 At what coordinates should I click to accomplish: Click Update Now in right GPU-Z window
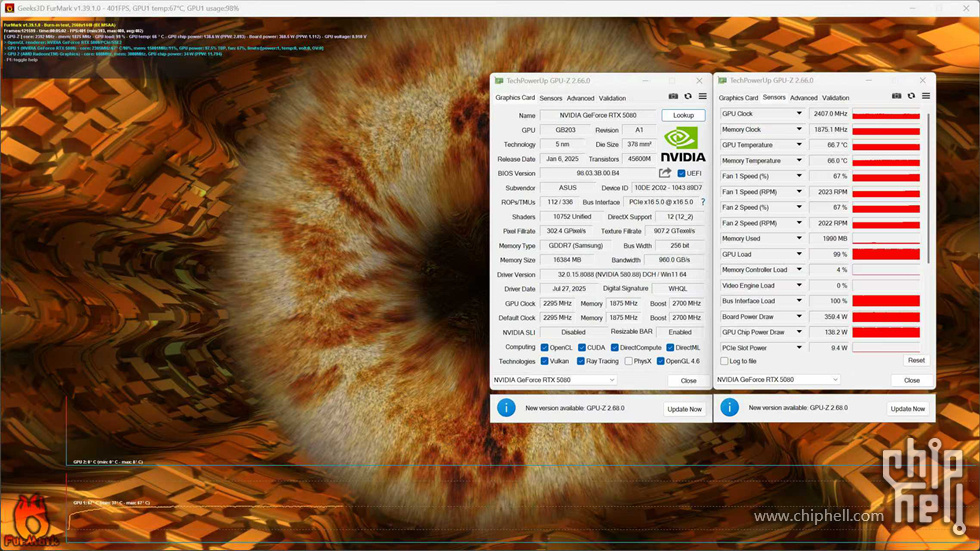tap(908, 409)
